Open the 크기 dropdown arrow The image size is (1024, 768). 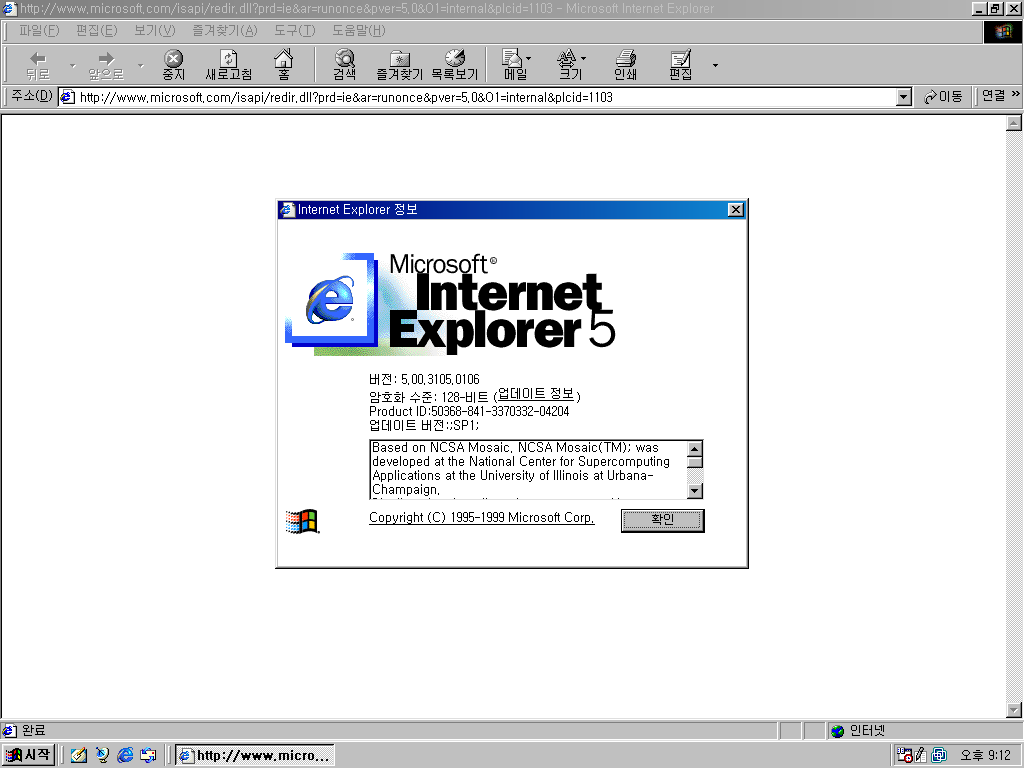pyautogui.click(x=583, y=58)
